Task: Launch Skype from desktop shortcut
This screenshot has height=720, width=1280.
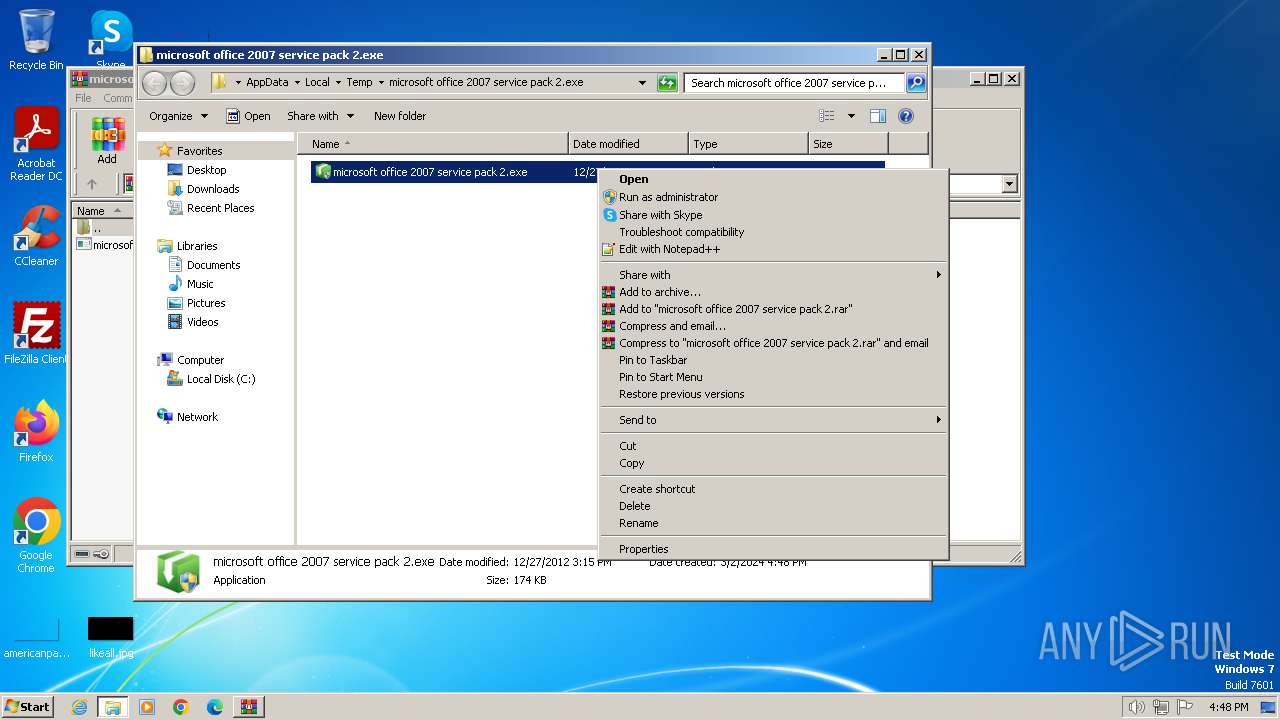Action: [x=110, y=38]
